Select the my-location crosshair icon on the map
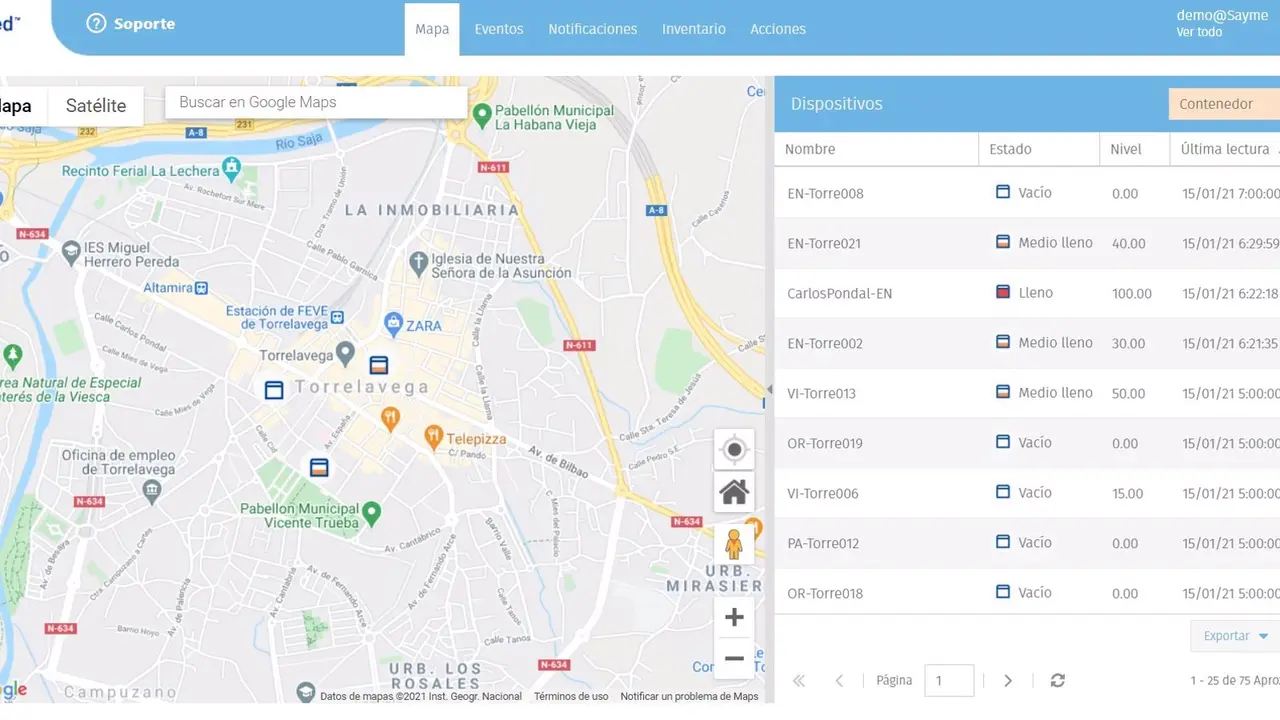This screenshot has height=720, width=1280. point(734,450)
